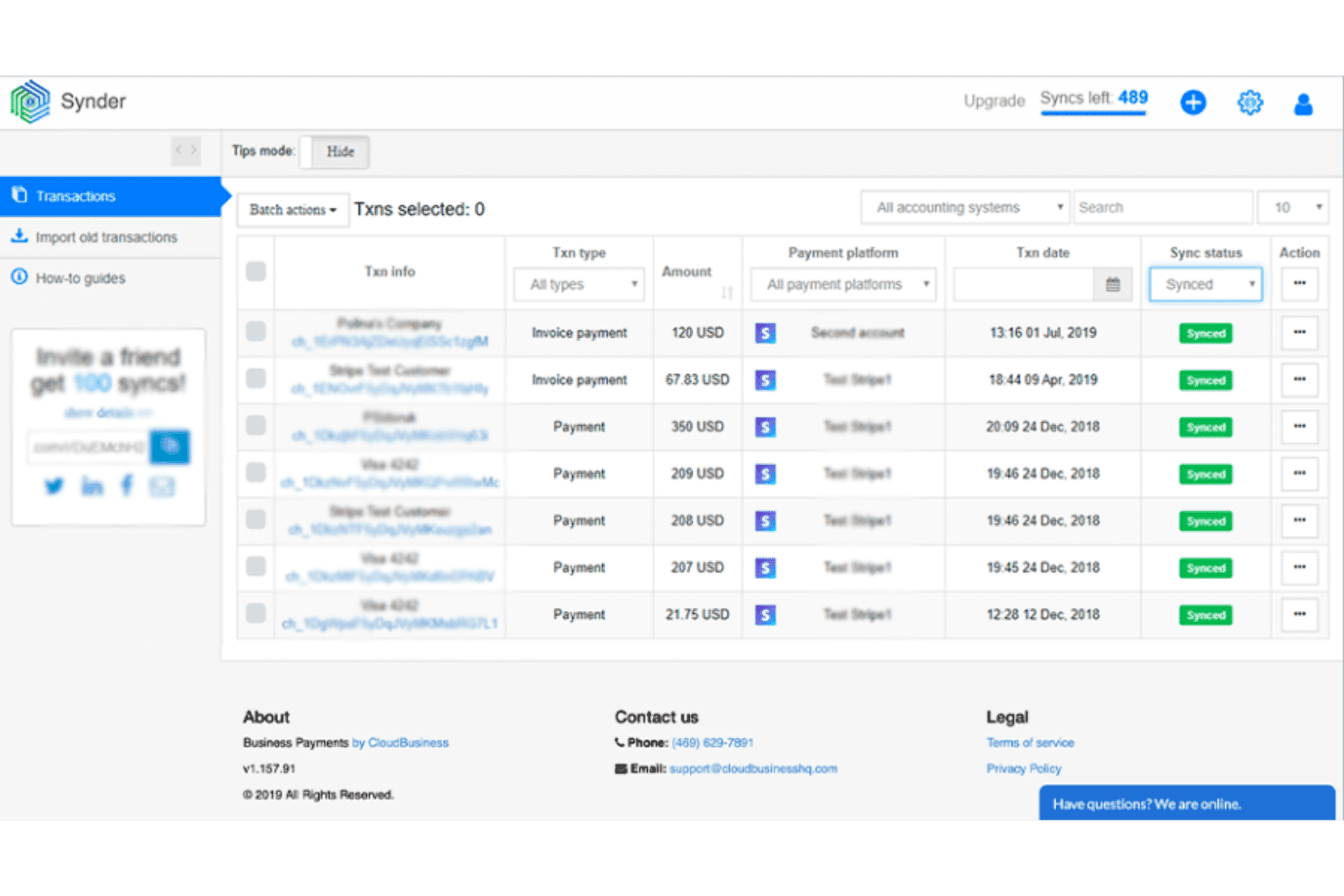Open Terms of service link
This screenshot has height=896, width=1344.
pyautogui.click(x=1030, y=743)
